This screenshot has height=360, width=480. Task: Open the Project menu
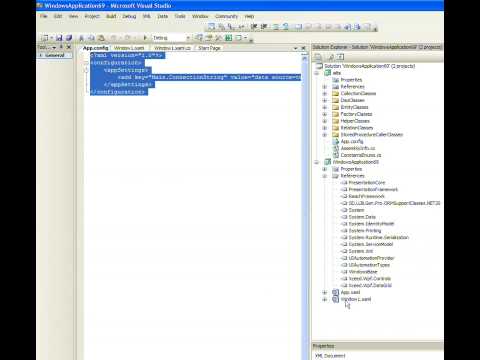pyautogui.click(x=92, y=16)
